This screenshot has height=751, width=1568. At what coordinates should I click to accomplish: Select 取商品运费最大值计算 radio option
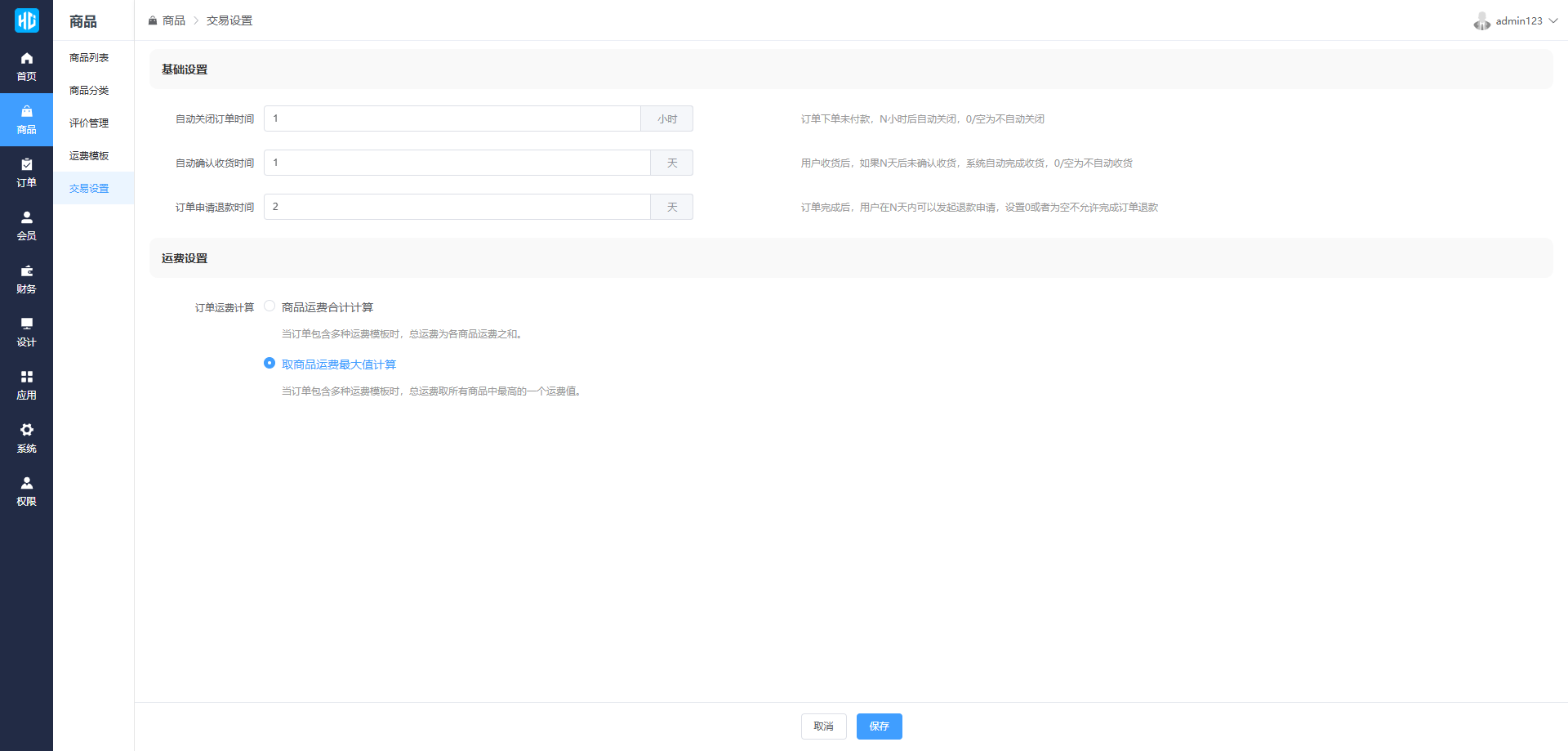click(x=269, y=364)
